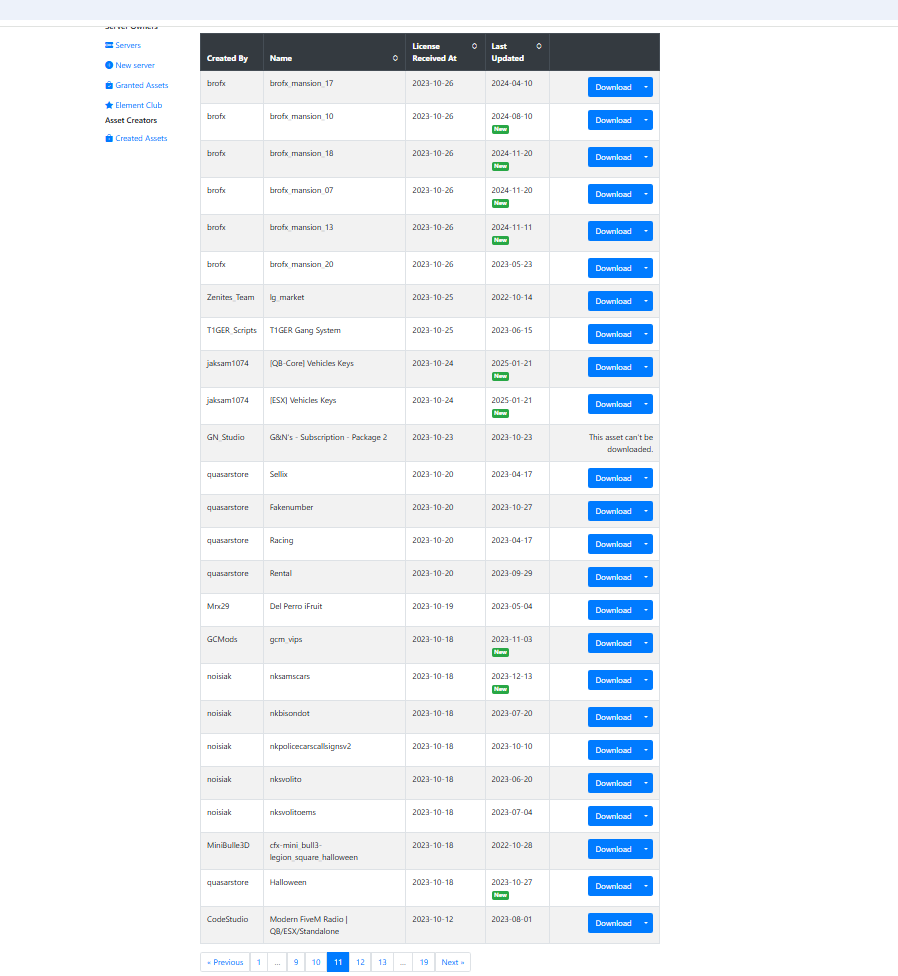
Task: Expand download options for brofx_mansion_18
Action: coord(645,157)
